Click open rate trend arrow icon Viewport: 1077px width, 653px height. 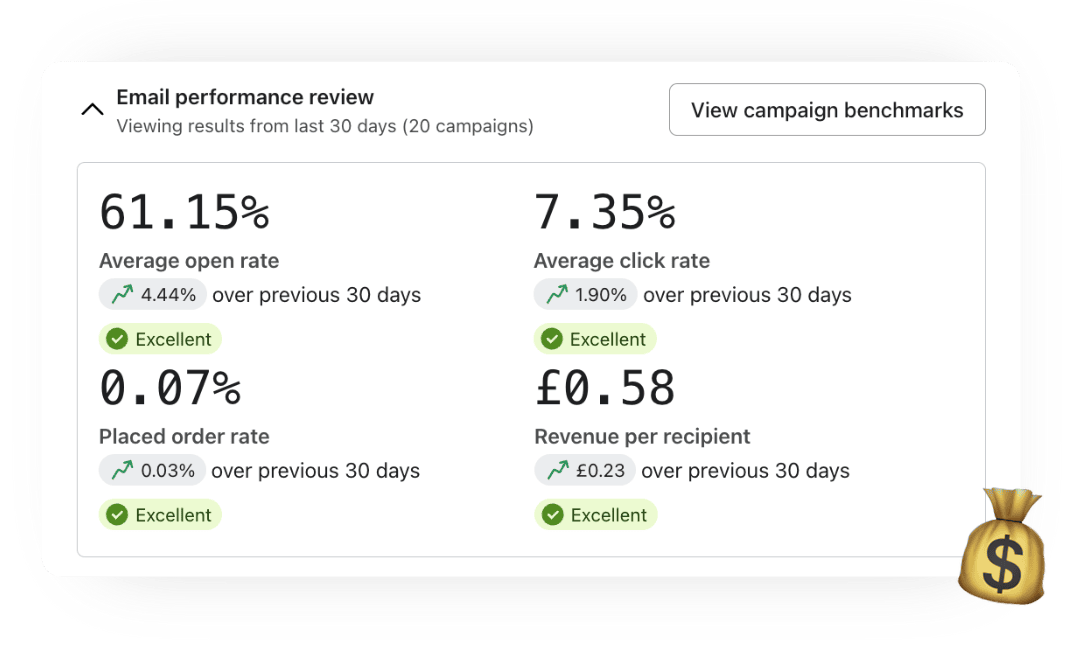point(123,295)
